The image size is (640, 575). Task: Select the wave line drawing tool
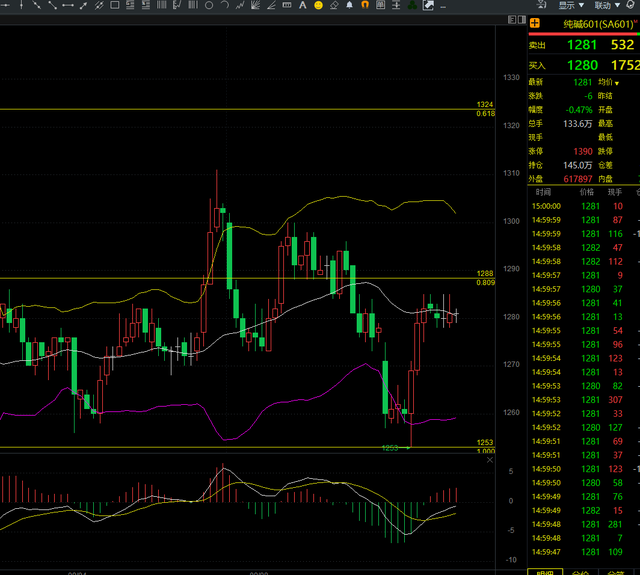point(240,5)
